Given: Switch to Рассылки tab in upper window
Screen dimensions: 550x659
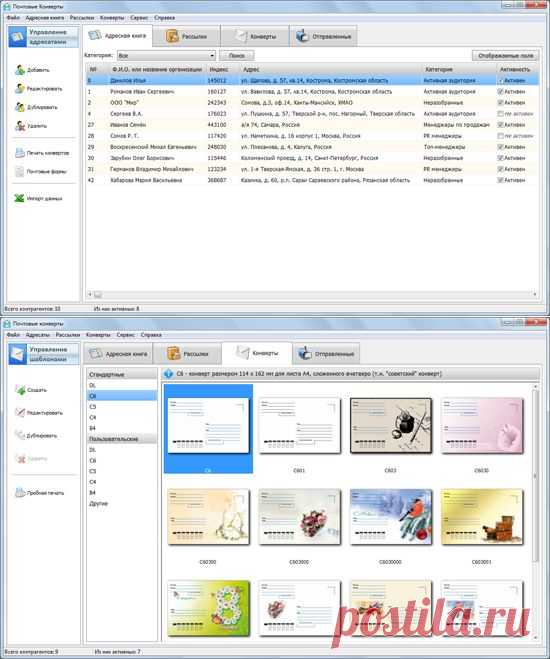Looking at the screenshot, I should point(187,36).
